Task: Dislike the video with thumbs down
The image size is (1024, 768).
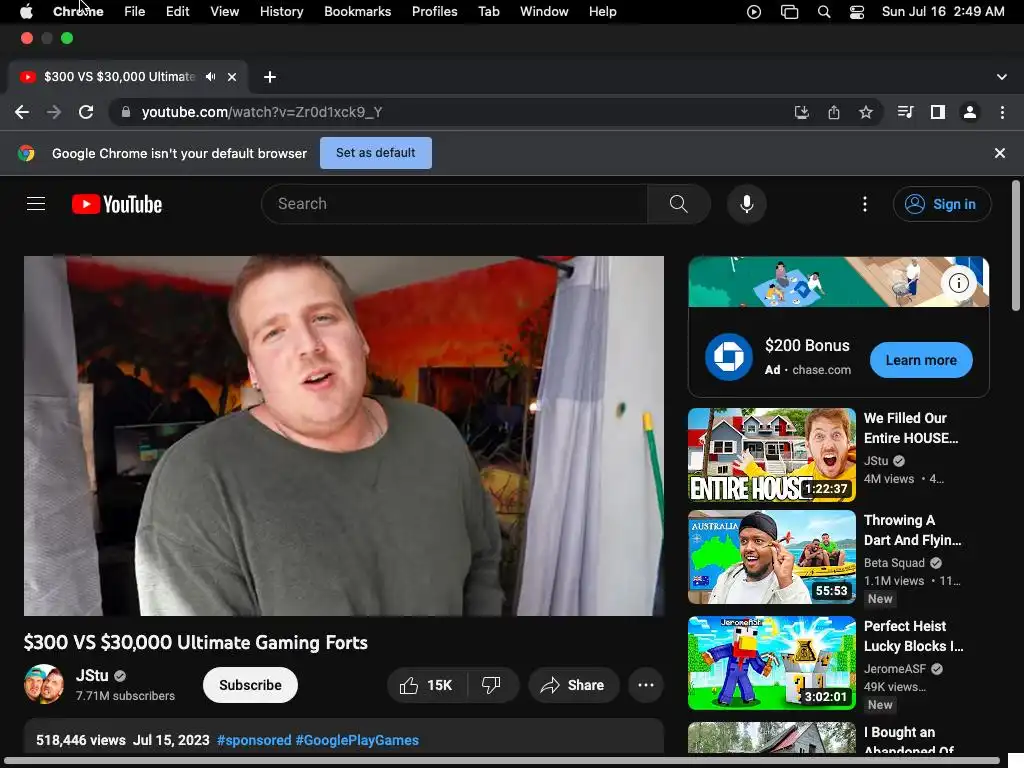Action: tap(491, 685)
